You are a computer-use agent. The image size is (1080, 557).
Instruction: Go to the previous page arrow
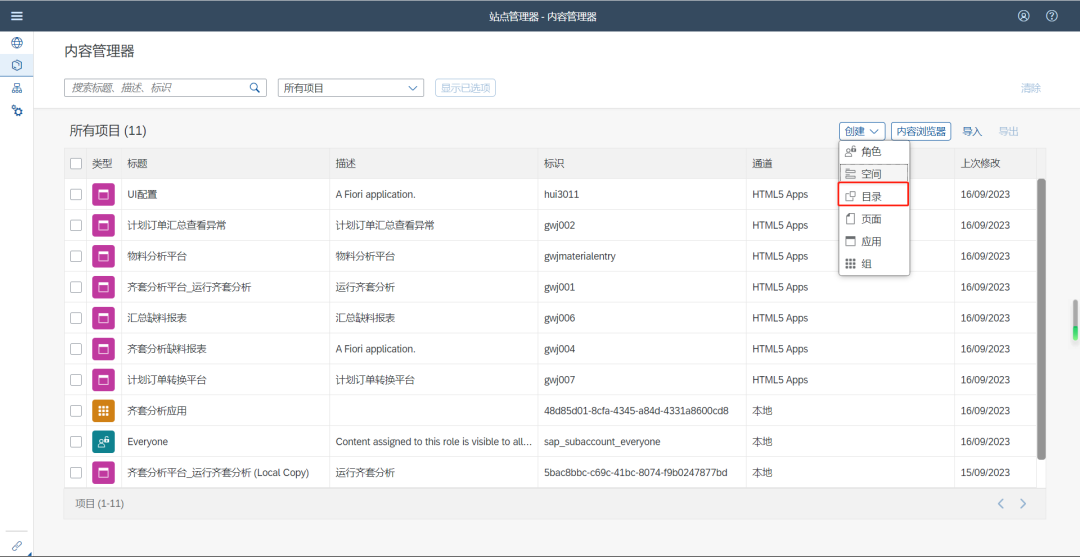pyautogui.click(x=1001, y=504)
